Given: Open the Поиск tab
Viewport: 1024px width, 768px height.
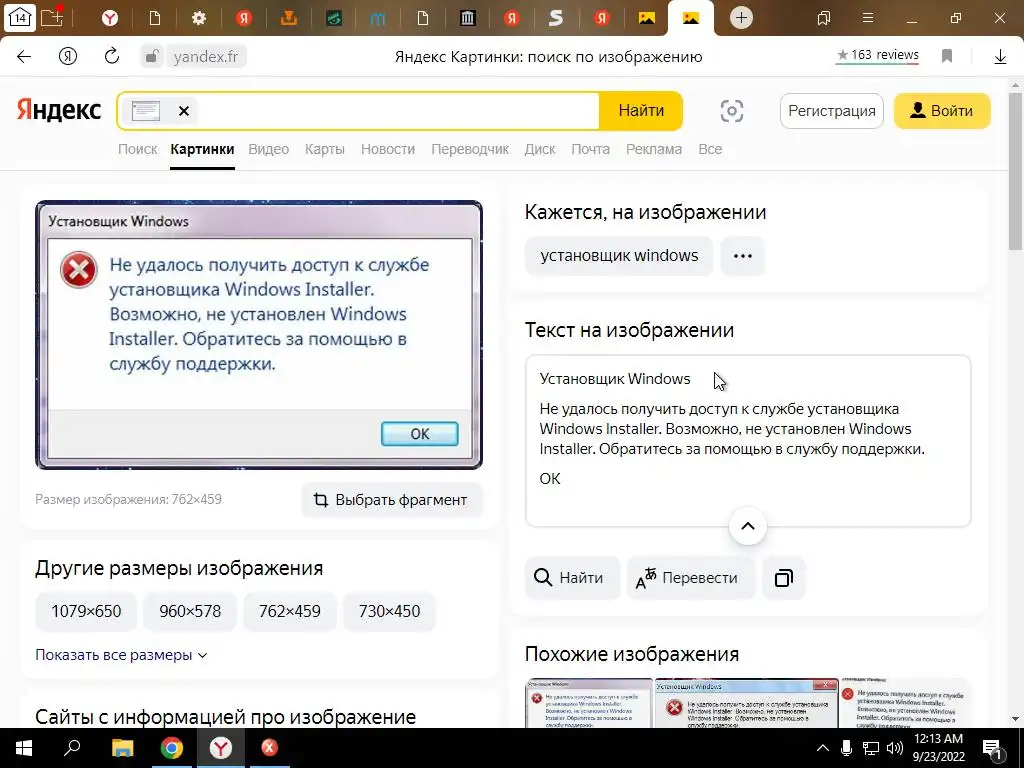Looking at the screenshot, I should click(x=137, y=149).
